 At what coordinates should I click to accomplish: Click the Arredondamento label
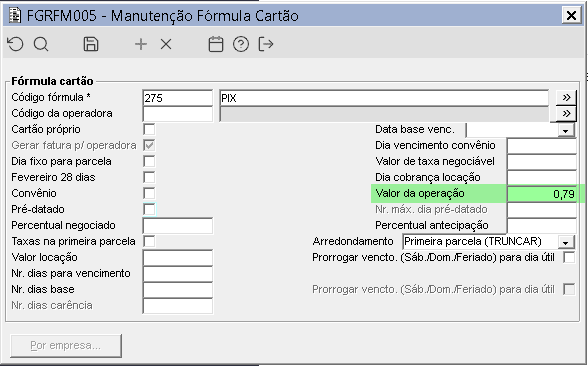click(x=353, y=242)
